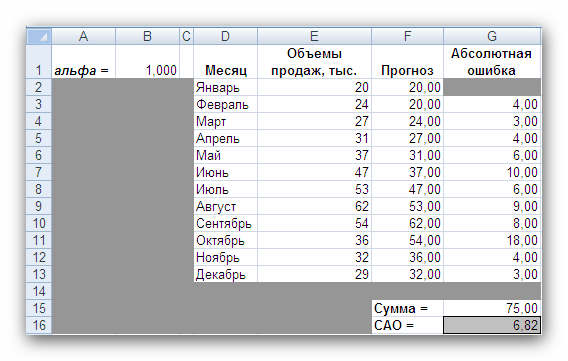The width and height of the screenshot is (568, 361).
Task: Click sales value 37 for Май
Action: coord(314,155)
